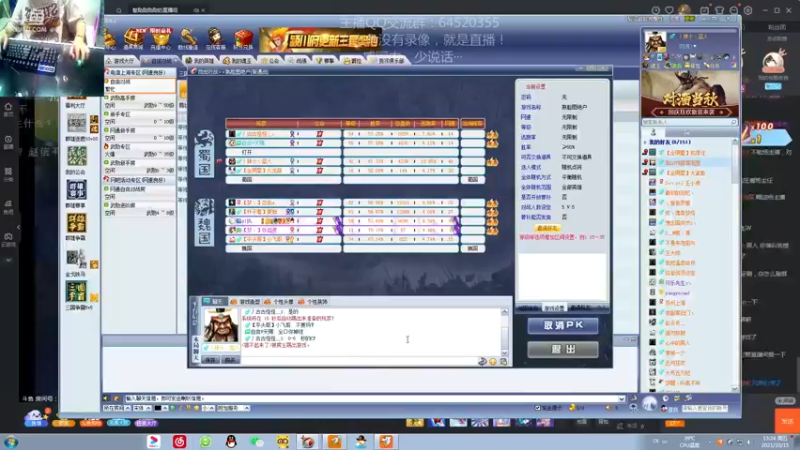The width and height of the screenshot is (800, 450).
Task: Select the 自由对战 room entry
Action: [140, 85]
